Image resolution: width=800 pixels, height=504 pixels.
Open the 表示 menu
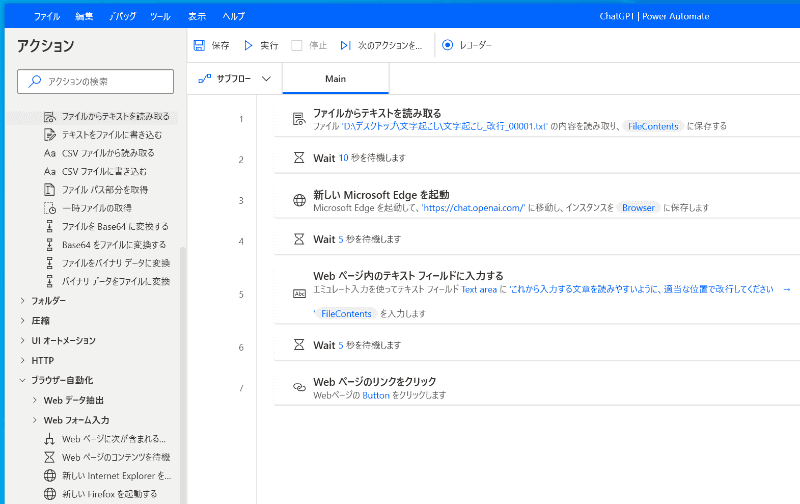coord(196,16)
